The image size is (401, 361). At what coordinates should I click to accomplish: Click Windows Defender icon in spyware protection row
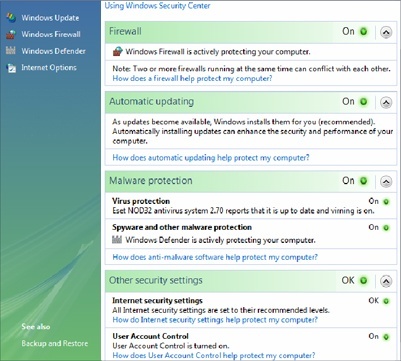117,240
